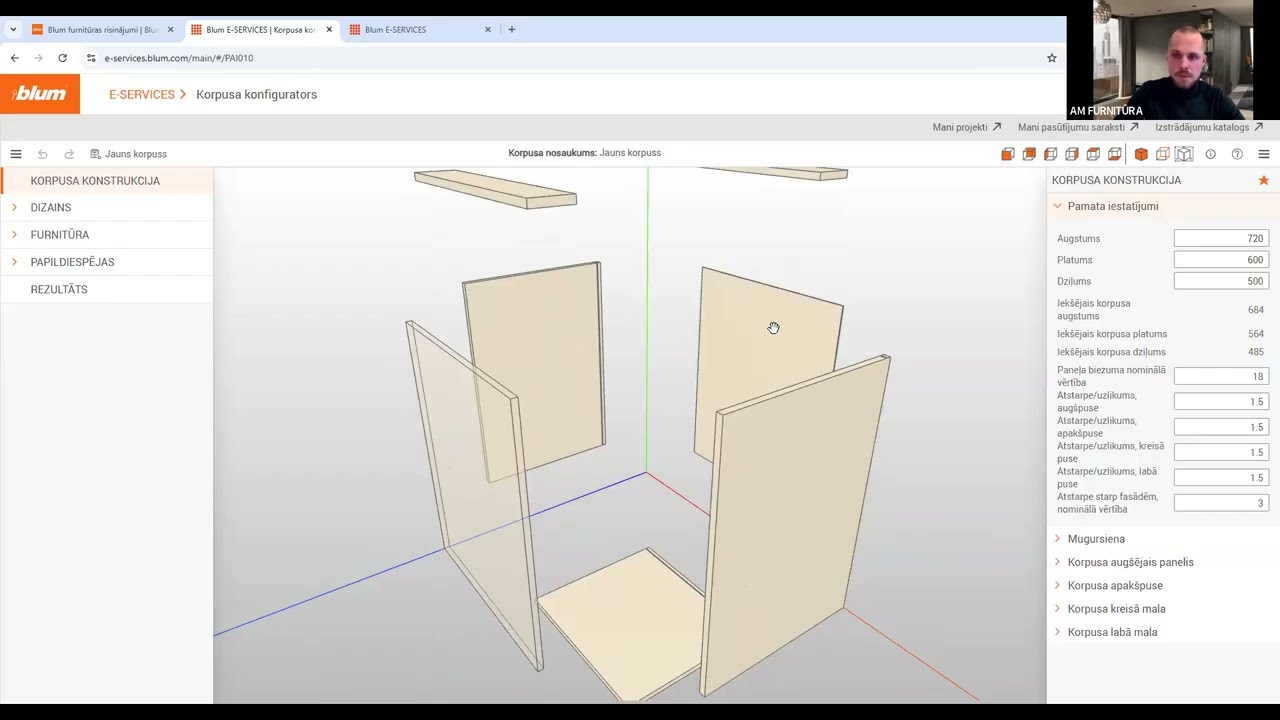Image resolution: width=1280 pixels, height=720 pixels.
Task: Open the E-SERVICES breadcrumb link
Action: point(142,94)
